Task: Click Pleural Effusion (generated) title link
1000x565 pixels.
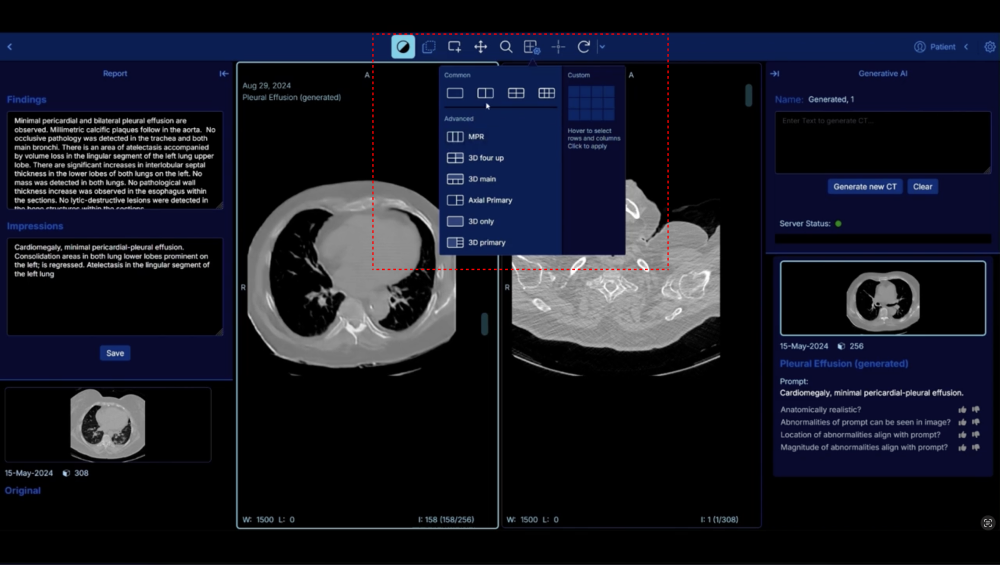Action: point(844,363)
